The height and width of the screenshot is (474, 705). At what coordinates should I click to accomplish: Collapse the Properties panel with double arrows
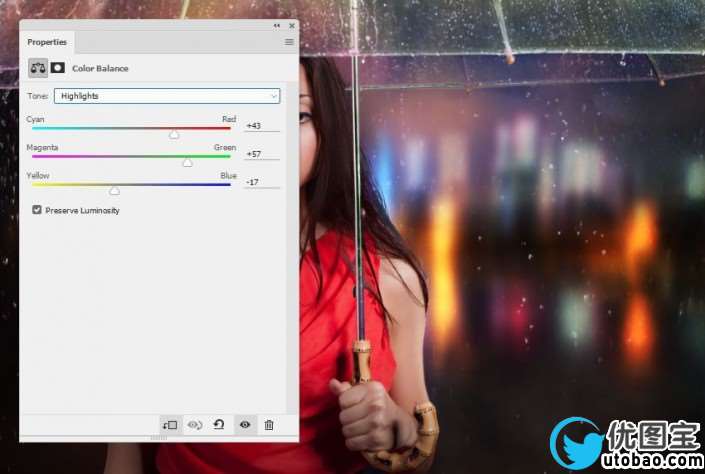[x=277, y=26]
